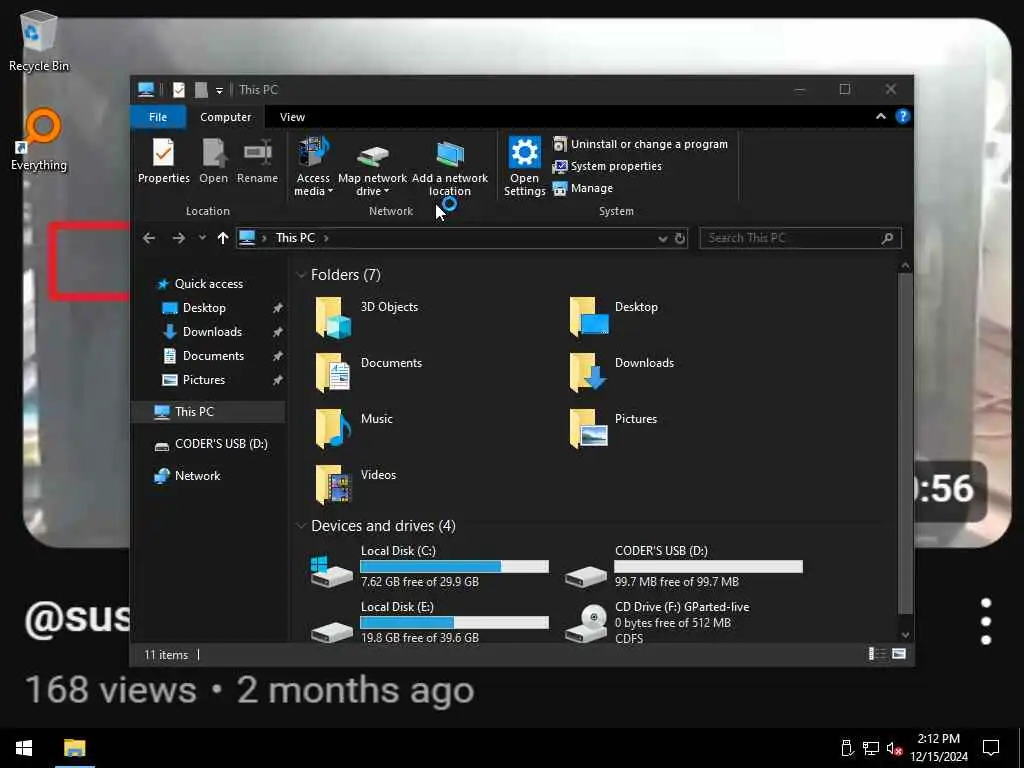Click Manage in the System group
The image size is (1024, 768).
583,188
